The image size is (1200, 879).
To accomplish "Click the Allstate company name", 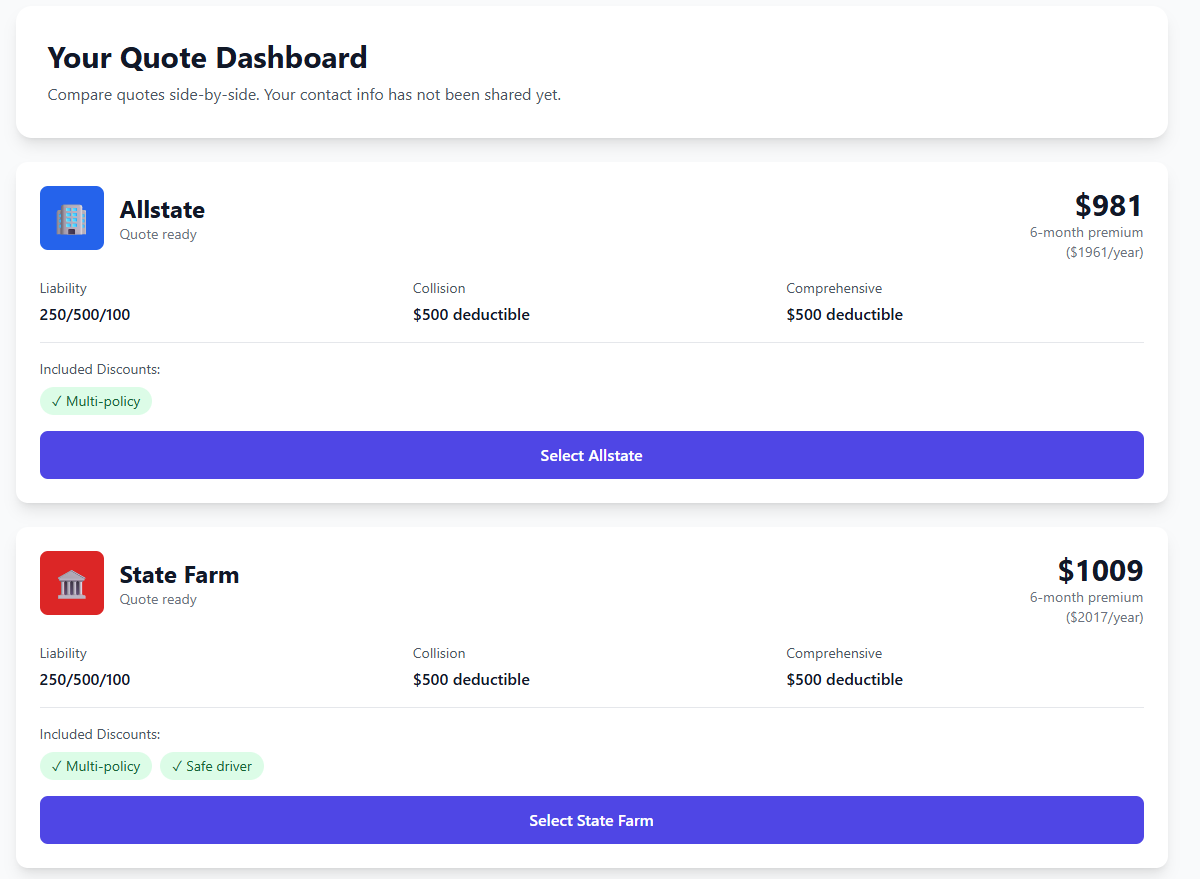I will click(162, 210).
